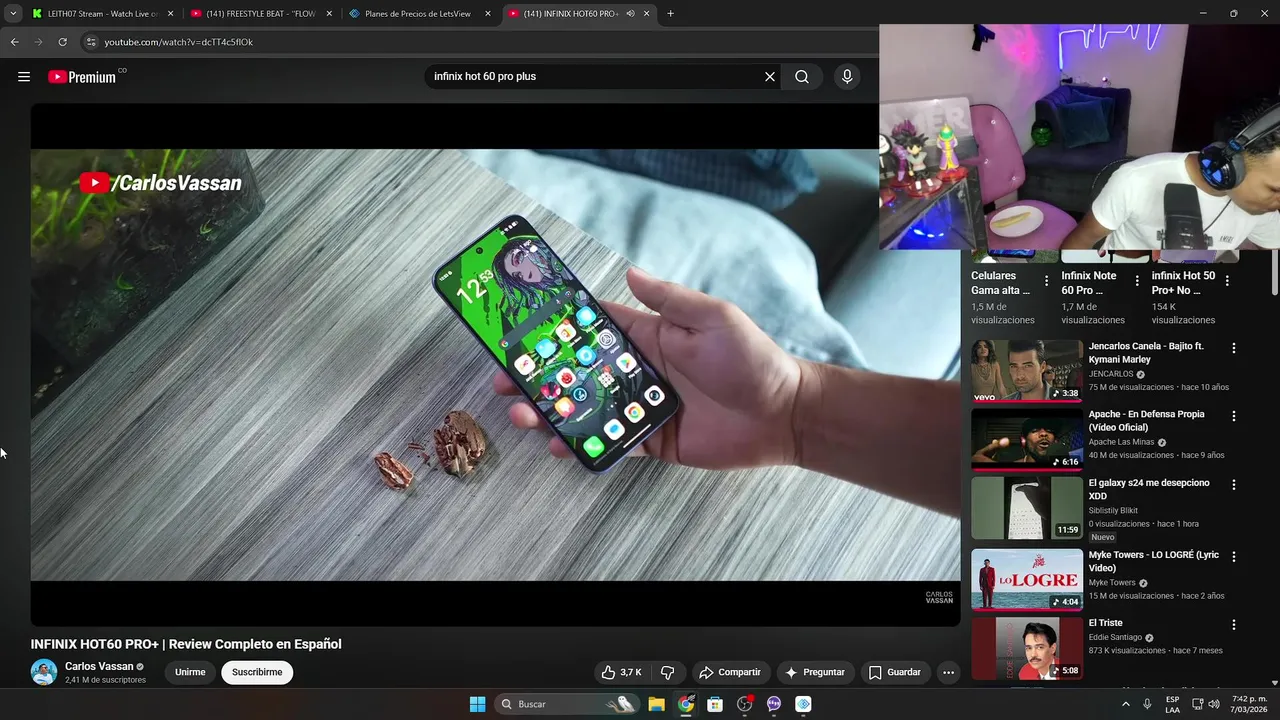The image size is (1280, 720).
Task: Open options for Celulares Gama alta card
Action: [1047, 281]
